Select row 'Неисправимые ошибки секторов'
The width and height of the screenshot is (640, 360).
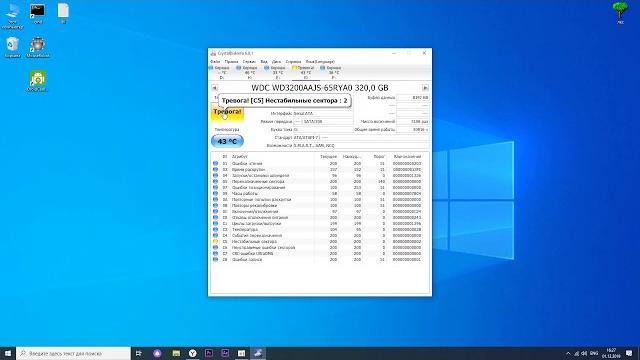point(317,247)
